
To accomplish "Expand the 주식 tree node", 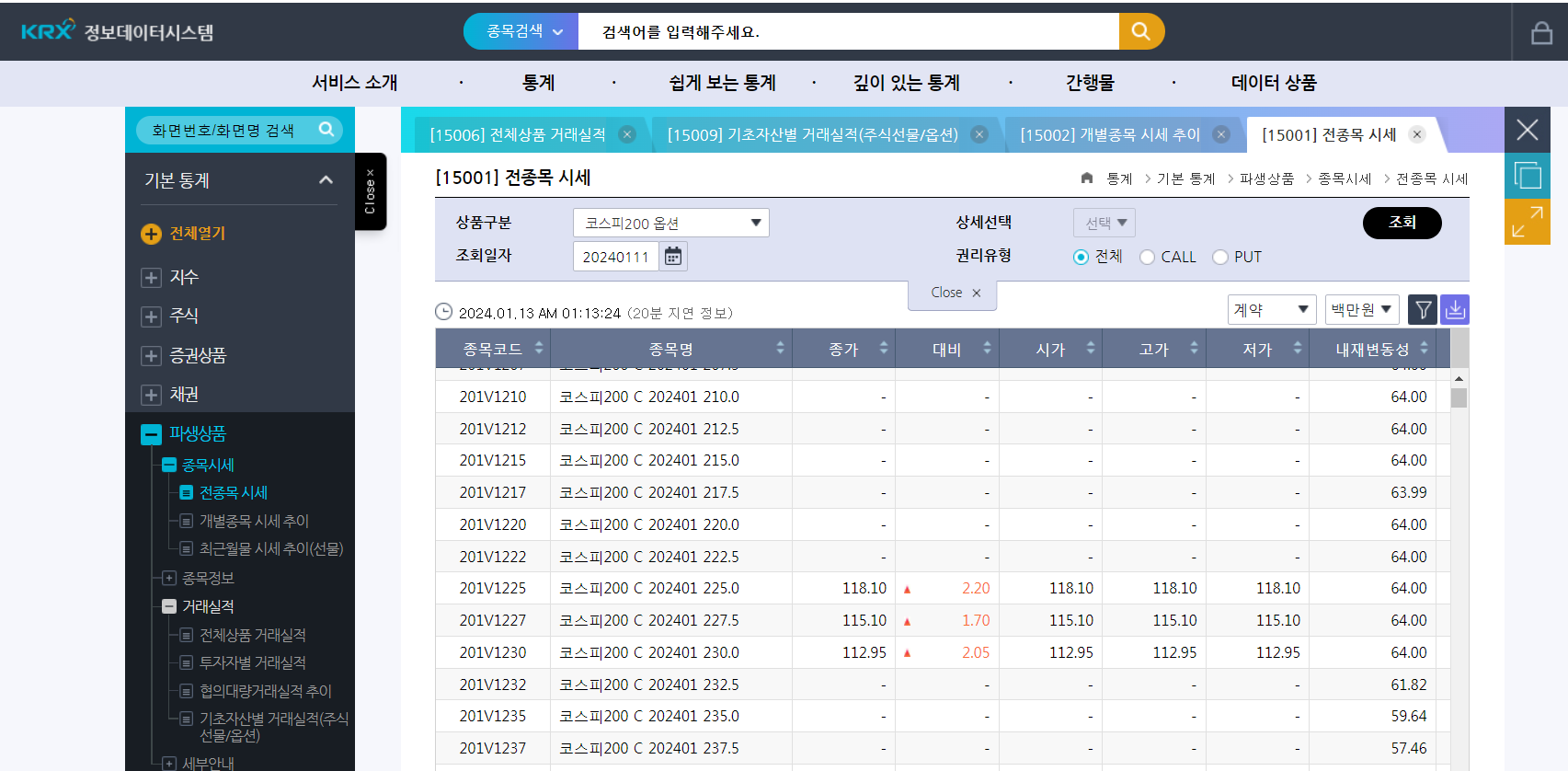I will tap(152, 316).
